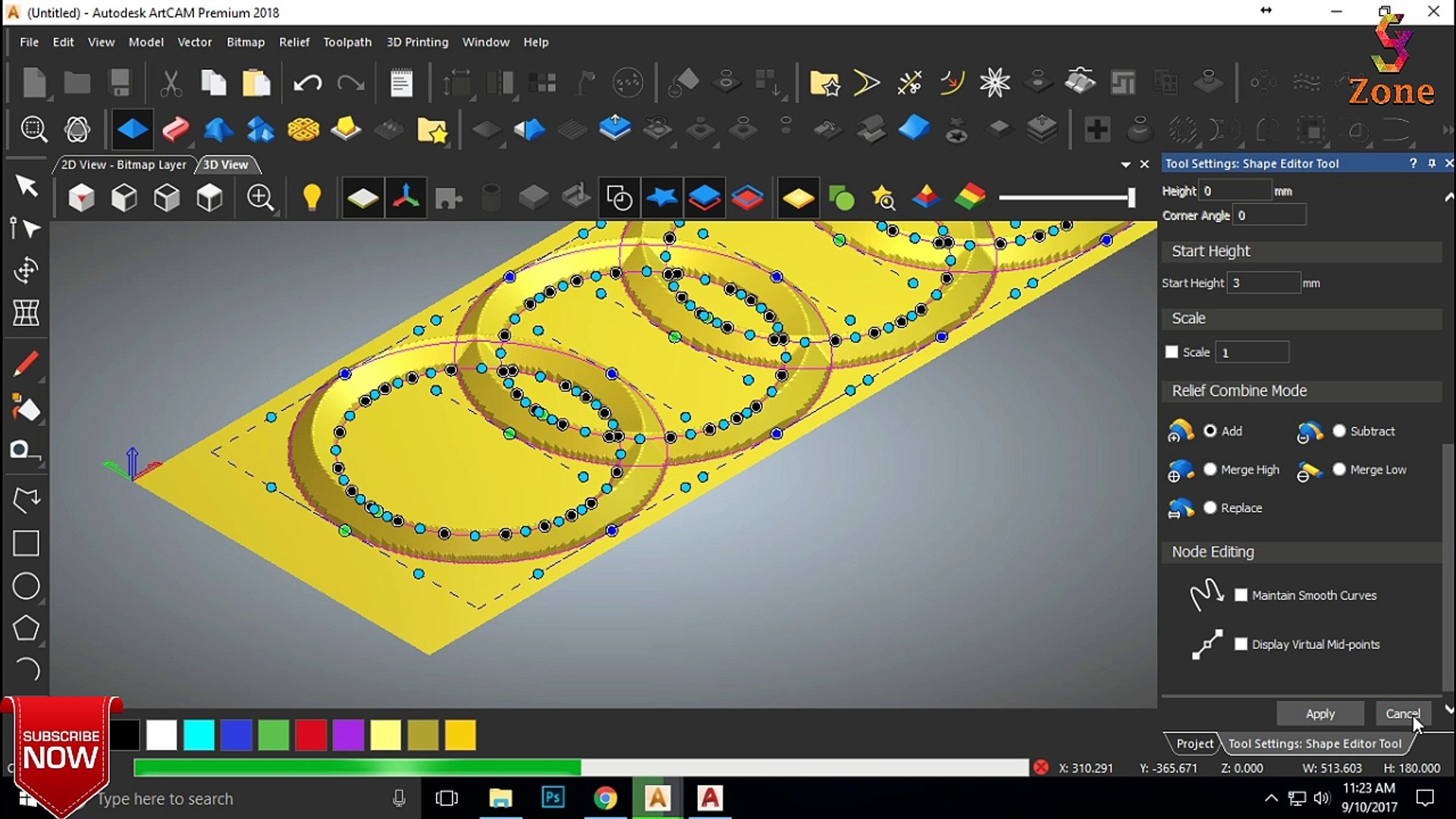Enable the Scale checkbox
Image resolution: width=1456 pixels, height=819 pixels.
click(1172, 352)
